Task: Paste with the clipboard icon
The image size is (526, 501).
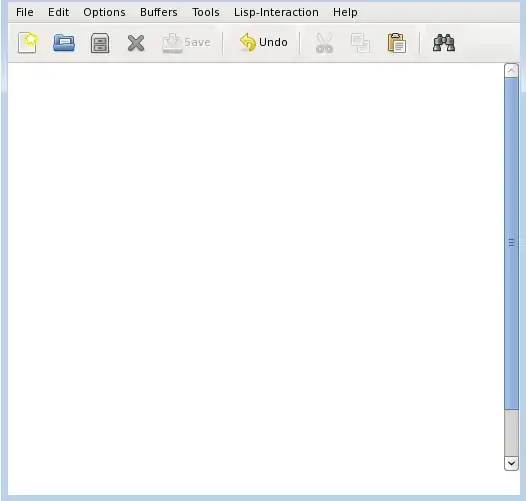Action: click(x=397, y=43)
